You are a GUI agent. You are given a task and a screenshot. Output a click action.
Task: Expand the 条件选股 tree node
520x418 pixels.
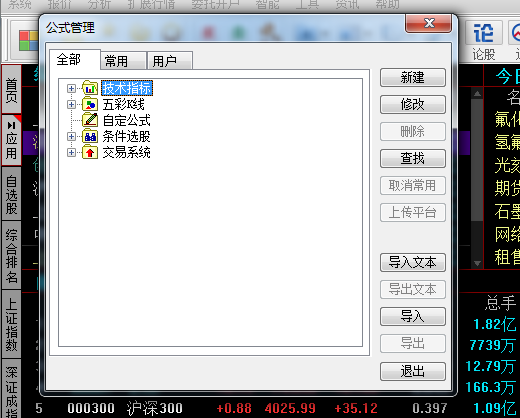(x=71, y=136)
